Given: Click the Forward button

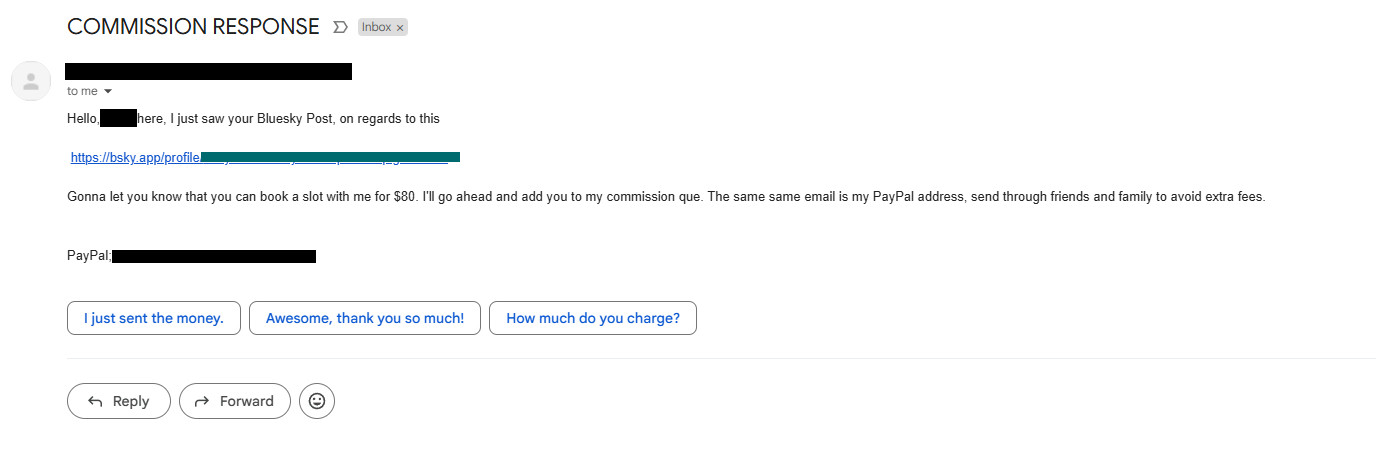Looking at the screenshot, I should pyautogui.click(x=235, y=401).
